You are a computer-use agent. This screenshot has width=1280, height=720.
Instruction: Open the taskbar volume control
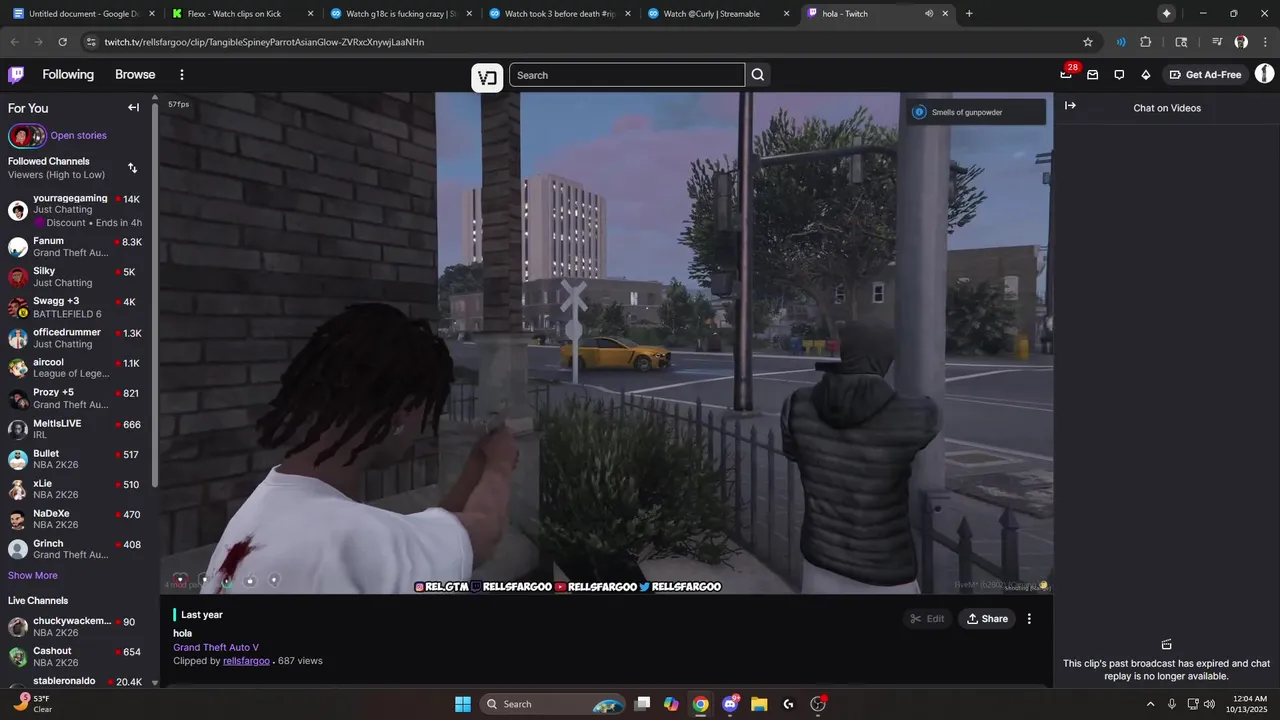pyautogui.click(x=1209, y=704)
